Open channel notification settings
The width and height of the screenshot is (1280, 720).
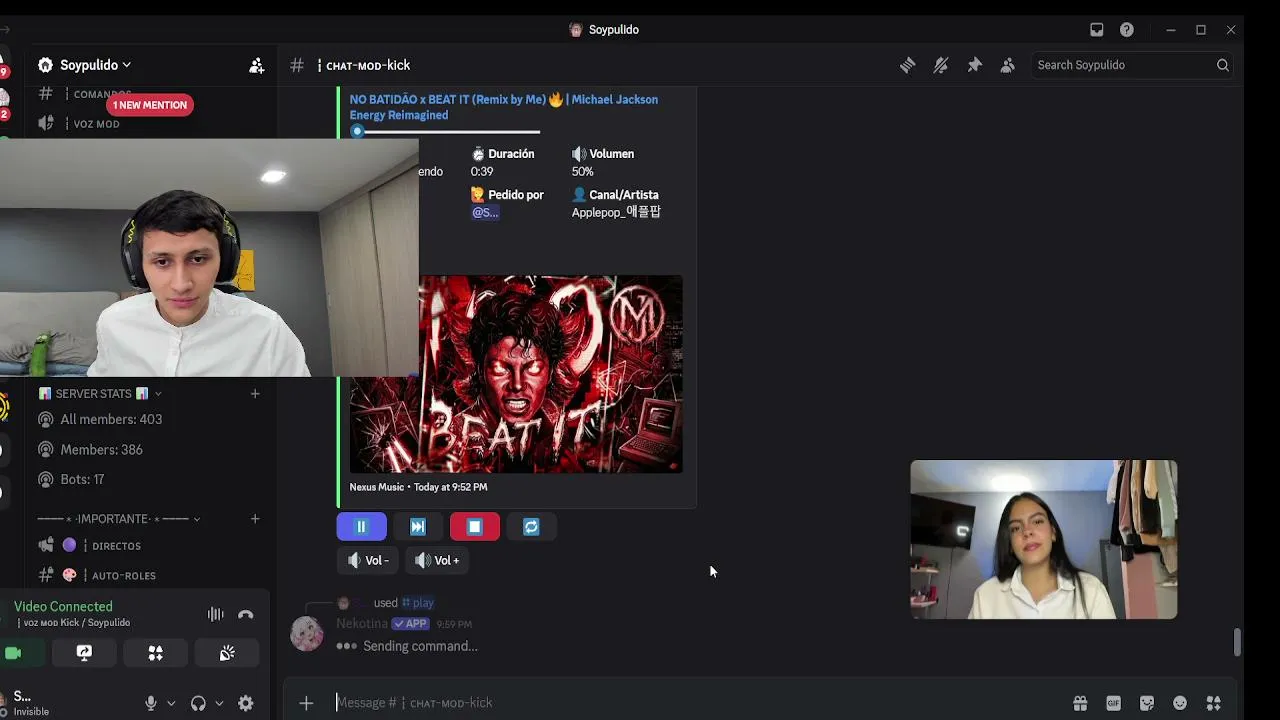point(941,65)
